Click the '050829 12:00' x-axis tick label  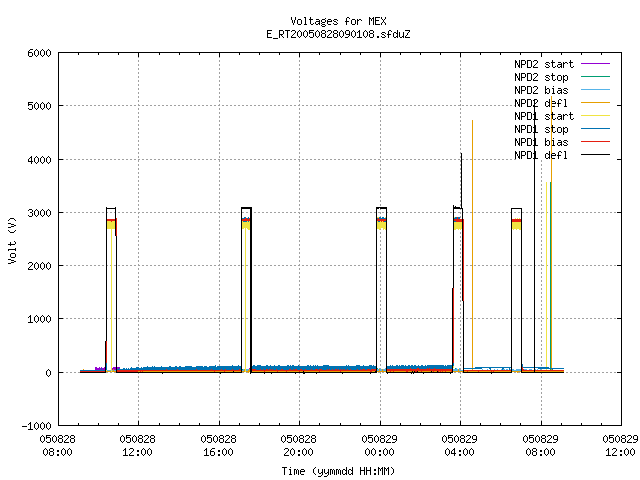pos(620,446)
